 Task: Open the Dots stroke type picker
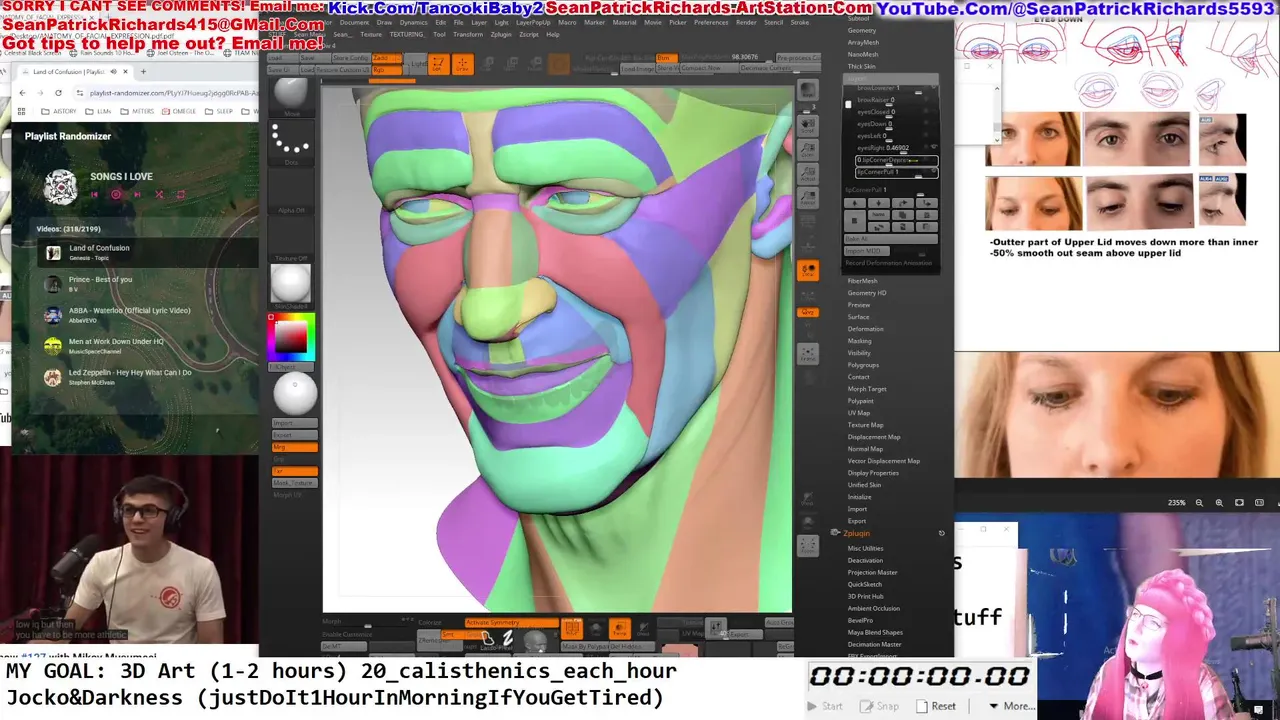point(291,143)
